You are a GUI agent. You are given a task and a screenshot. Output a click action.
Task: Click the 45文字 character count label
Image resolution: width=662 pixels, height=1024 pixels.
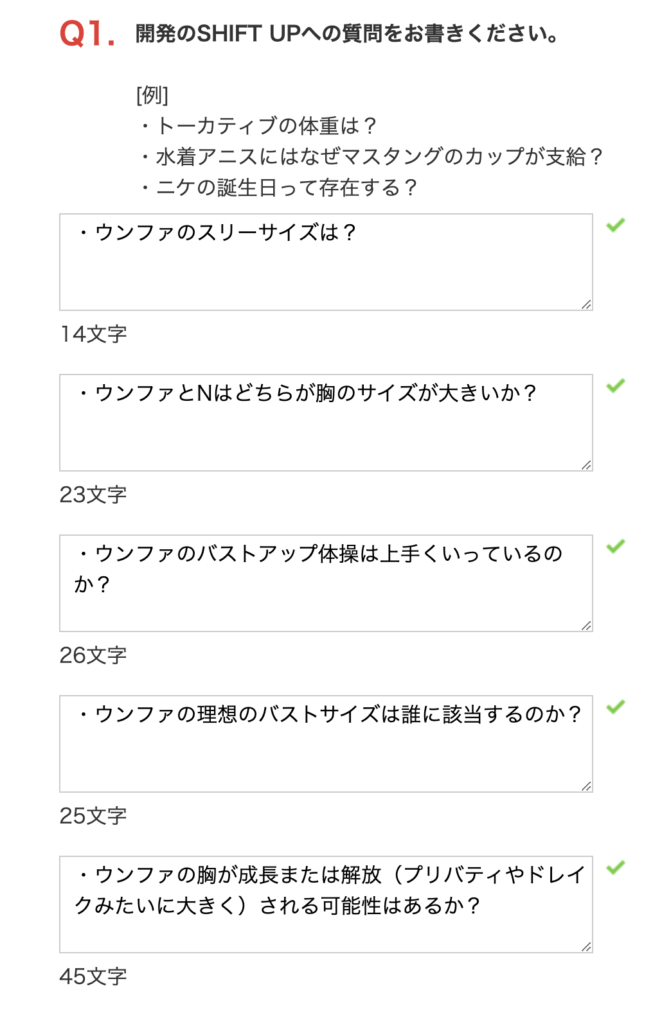(93, 976)
